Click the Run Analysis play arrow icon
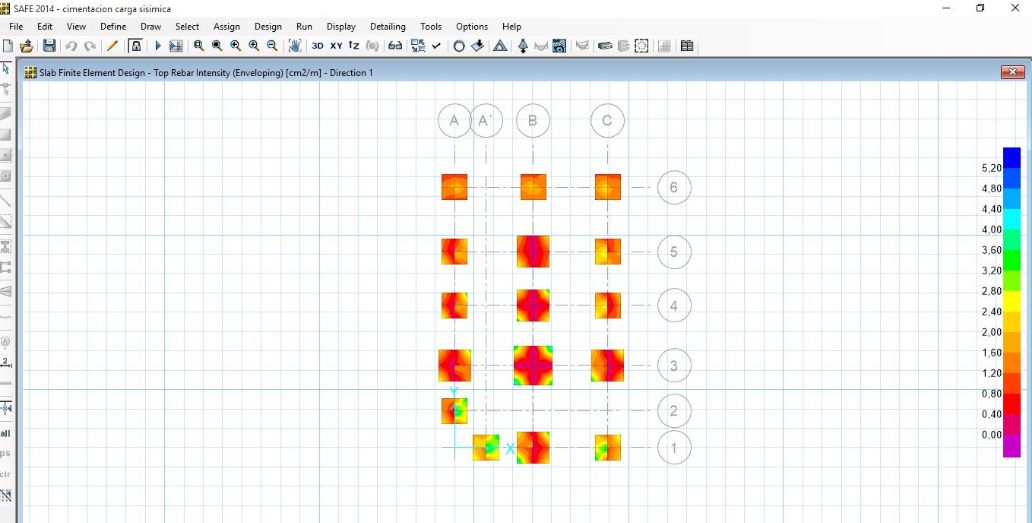This screenshot has height=523, width=1032. coord(157,46)
